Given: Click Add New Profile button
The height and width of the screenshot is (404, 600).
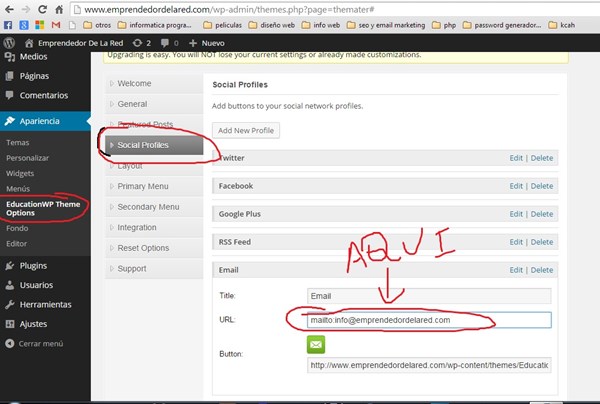Looking at the screenshot, I should tap(246, 130).
